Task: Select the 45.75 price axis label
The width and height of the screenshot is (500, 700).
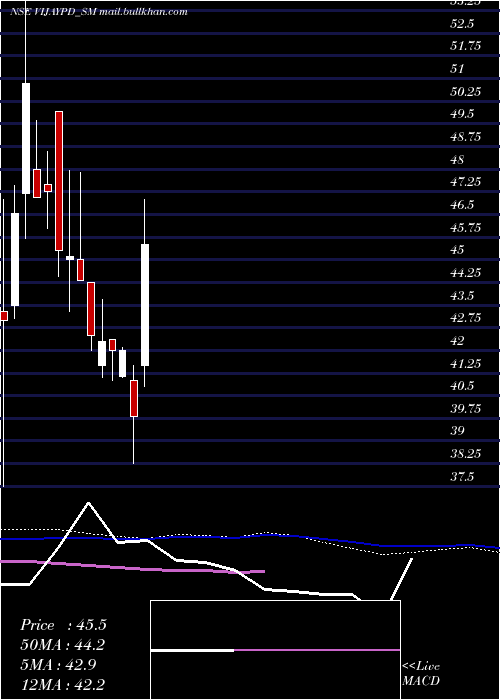Action: pyautogui.click(x=466, y=228)
